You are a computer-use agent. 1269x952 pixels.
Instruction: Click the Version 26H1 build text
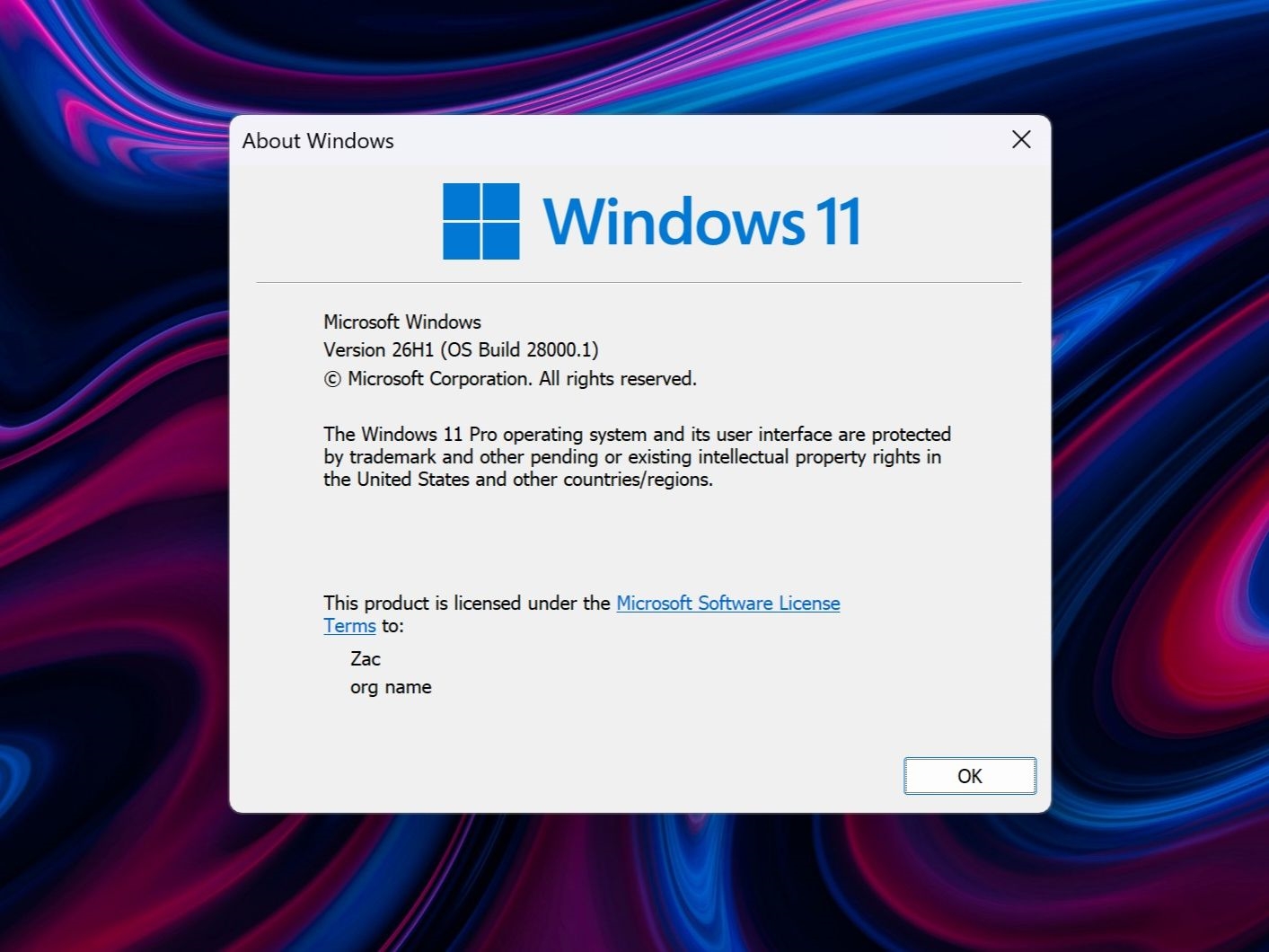pyautogui.click(x=461, y=349)
